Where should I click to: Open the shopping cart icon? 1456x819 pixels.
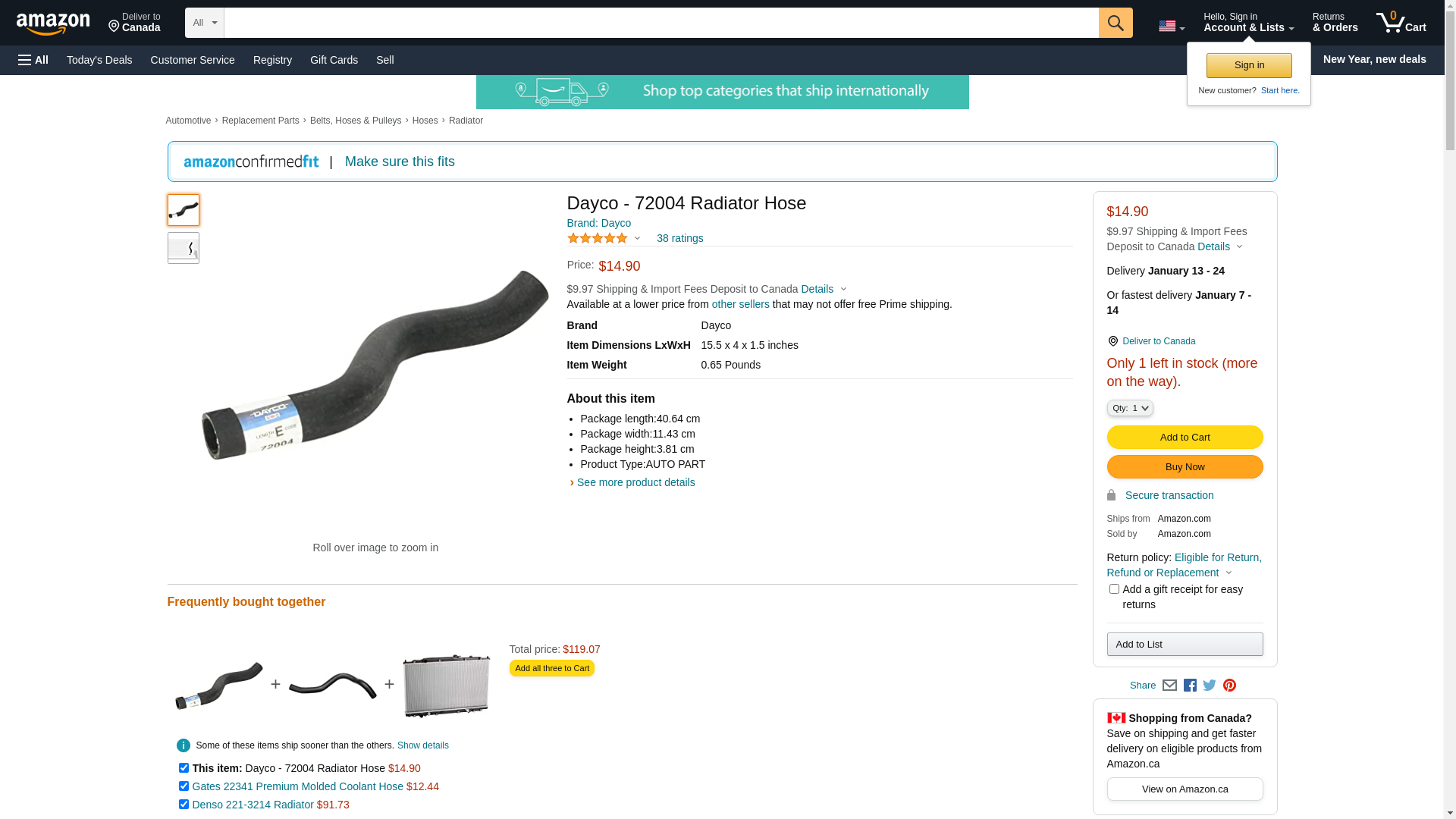pyautogui.click(x=1401, y=23)
